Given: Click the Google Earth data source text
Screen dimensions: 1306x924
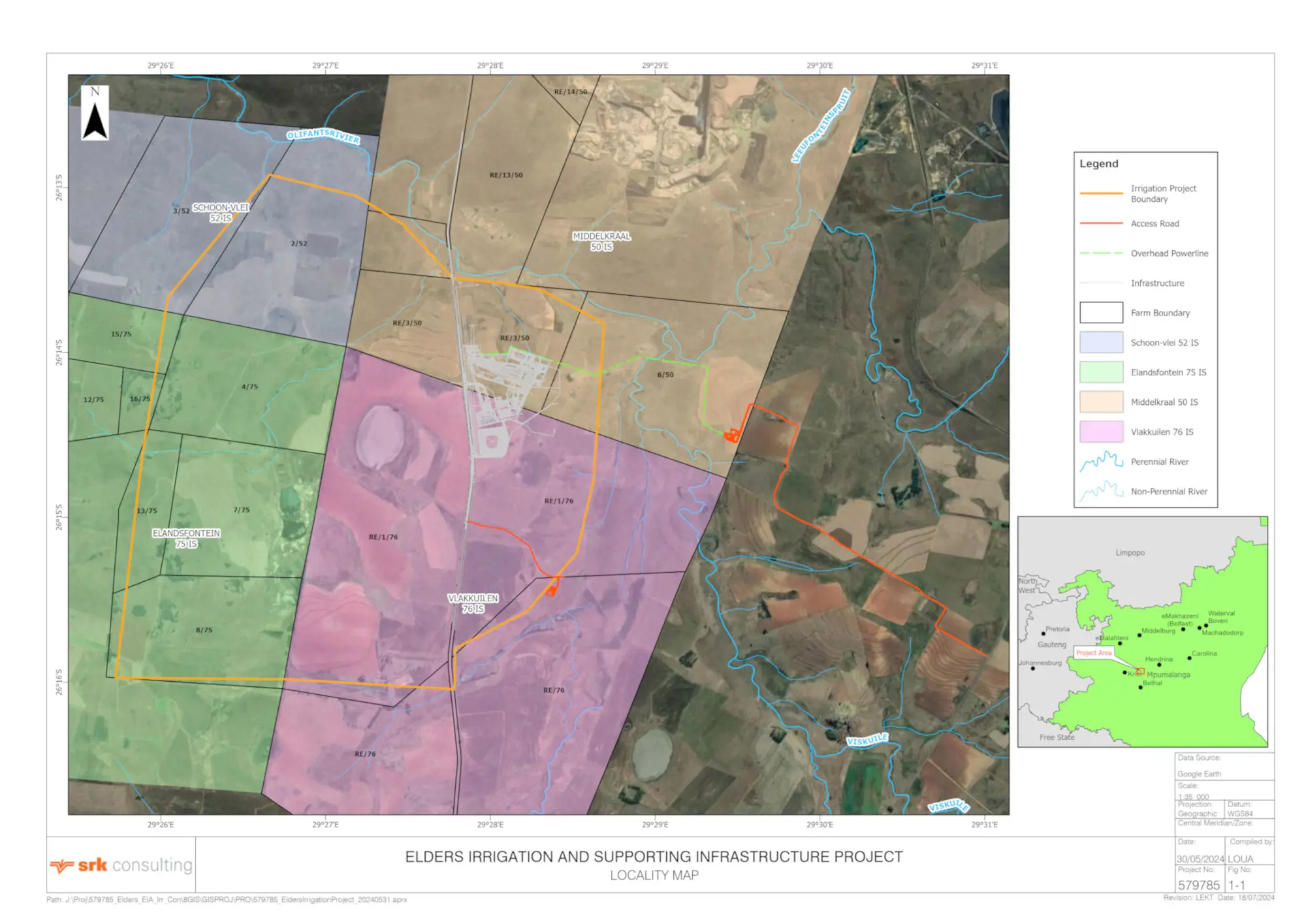Looking at the screenshot, I should click(x=1199, y=774).
